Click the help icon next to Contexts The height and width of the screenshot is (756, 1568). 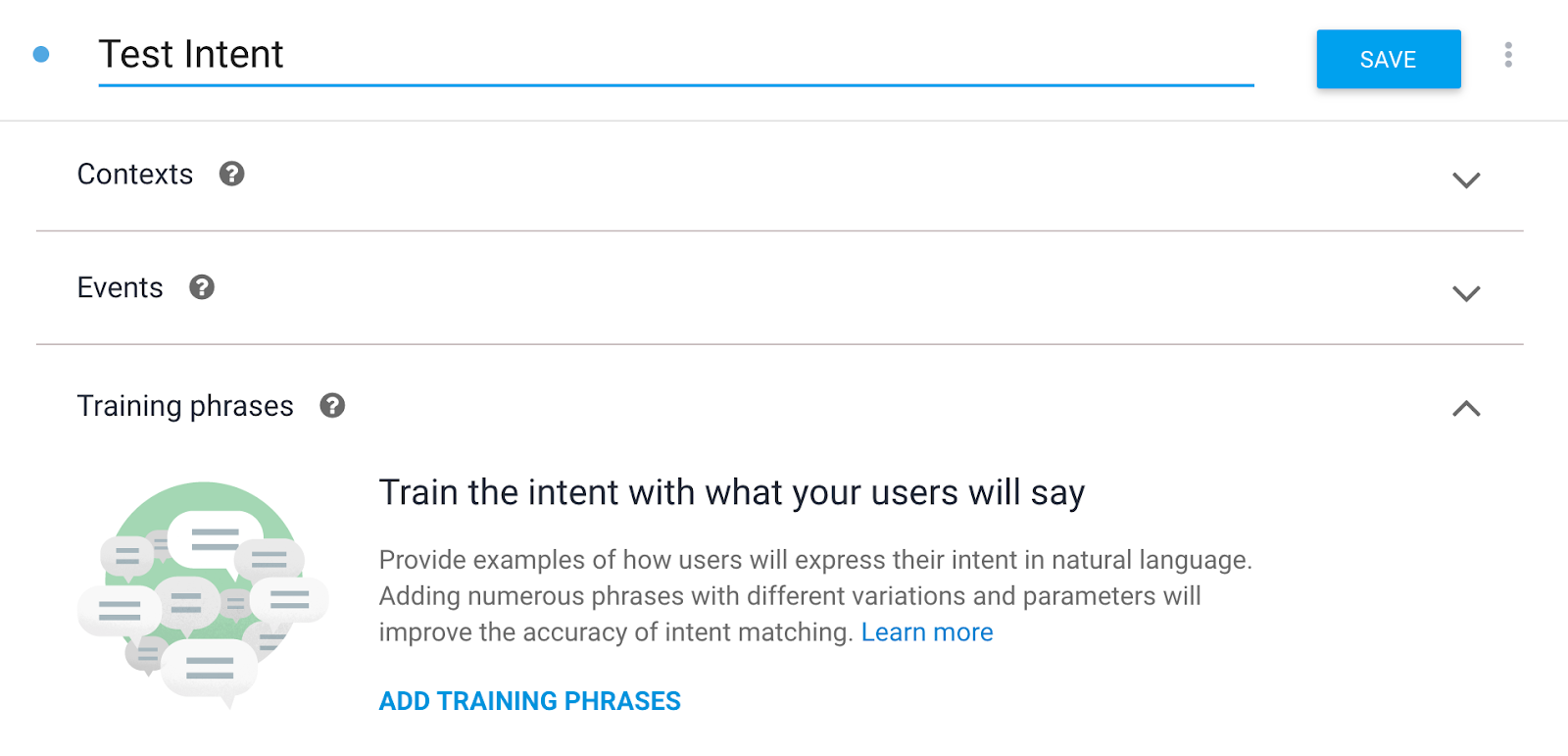tap(231, 174)
